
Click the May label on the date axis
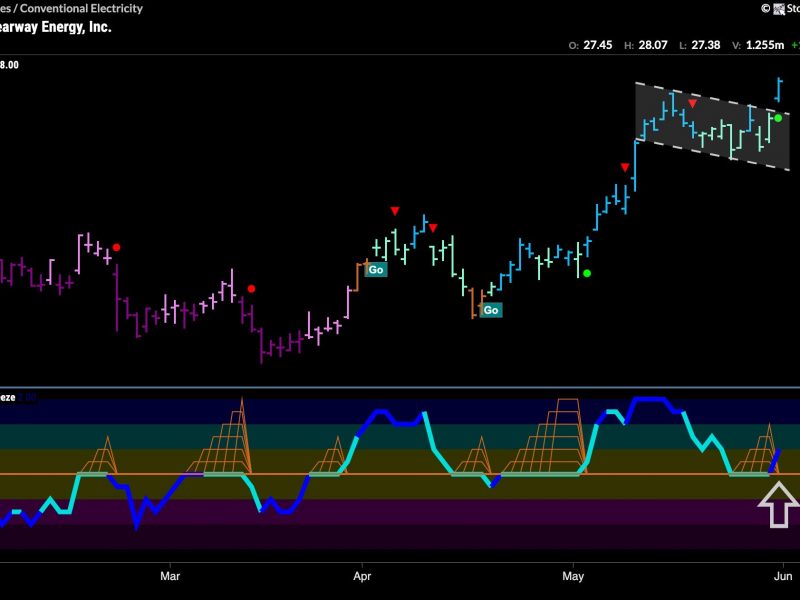573,576
